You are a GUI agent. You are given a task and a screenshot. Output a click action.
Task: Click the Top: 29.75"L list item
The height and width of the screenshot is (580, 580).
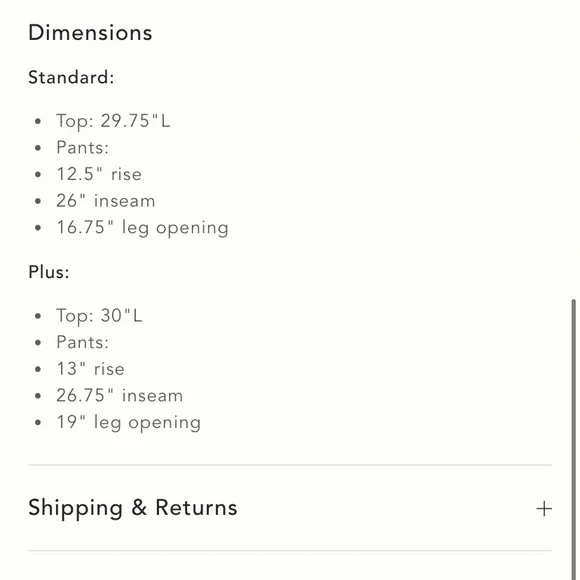pyautogui.click(x=113, y=121)
